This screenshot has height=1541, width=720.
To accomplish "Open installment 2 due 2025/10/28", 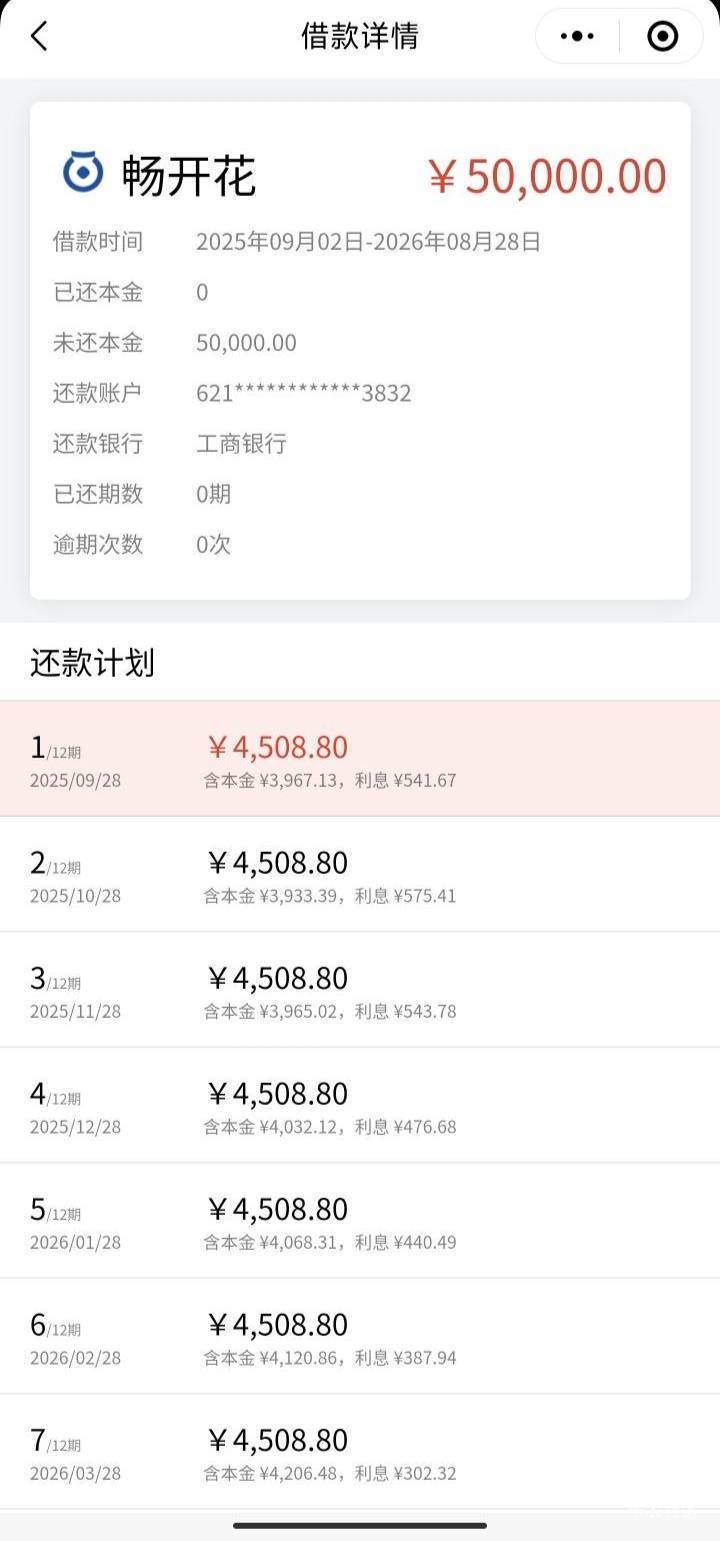I will point(360,875).
